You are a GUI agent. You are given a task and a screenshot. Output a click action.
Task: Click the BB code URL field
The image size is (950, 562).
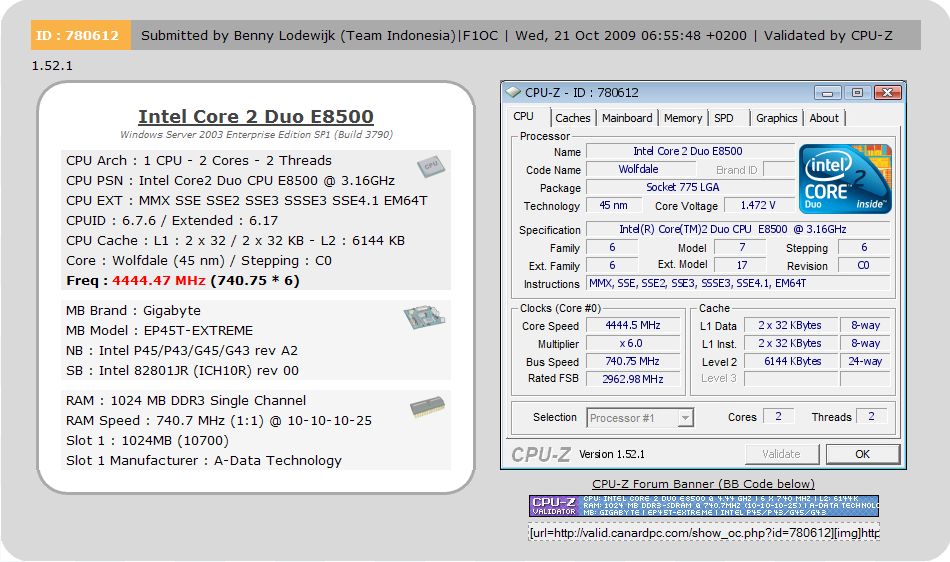click(704, 532)
